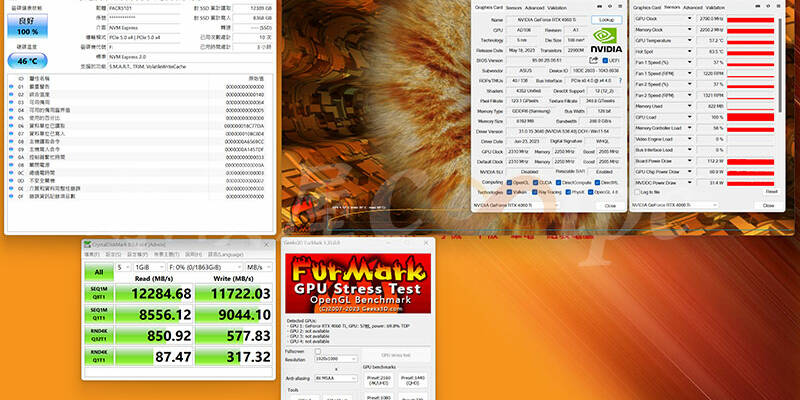Click the NVM Express 2.0 standard field
800x400 pixels.
point(191,57)
